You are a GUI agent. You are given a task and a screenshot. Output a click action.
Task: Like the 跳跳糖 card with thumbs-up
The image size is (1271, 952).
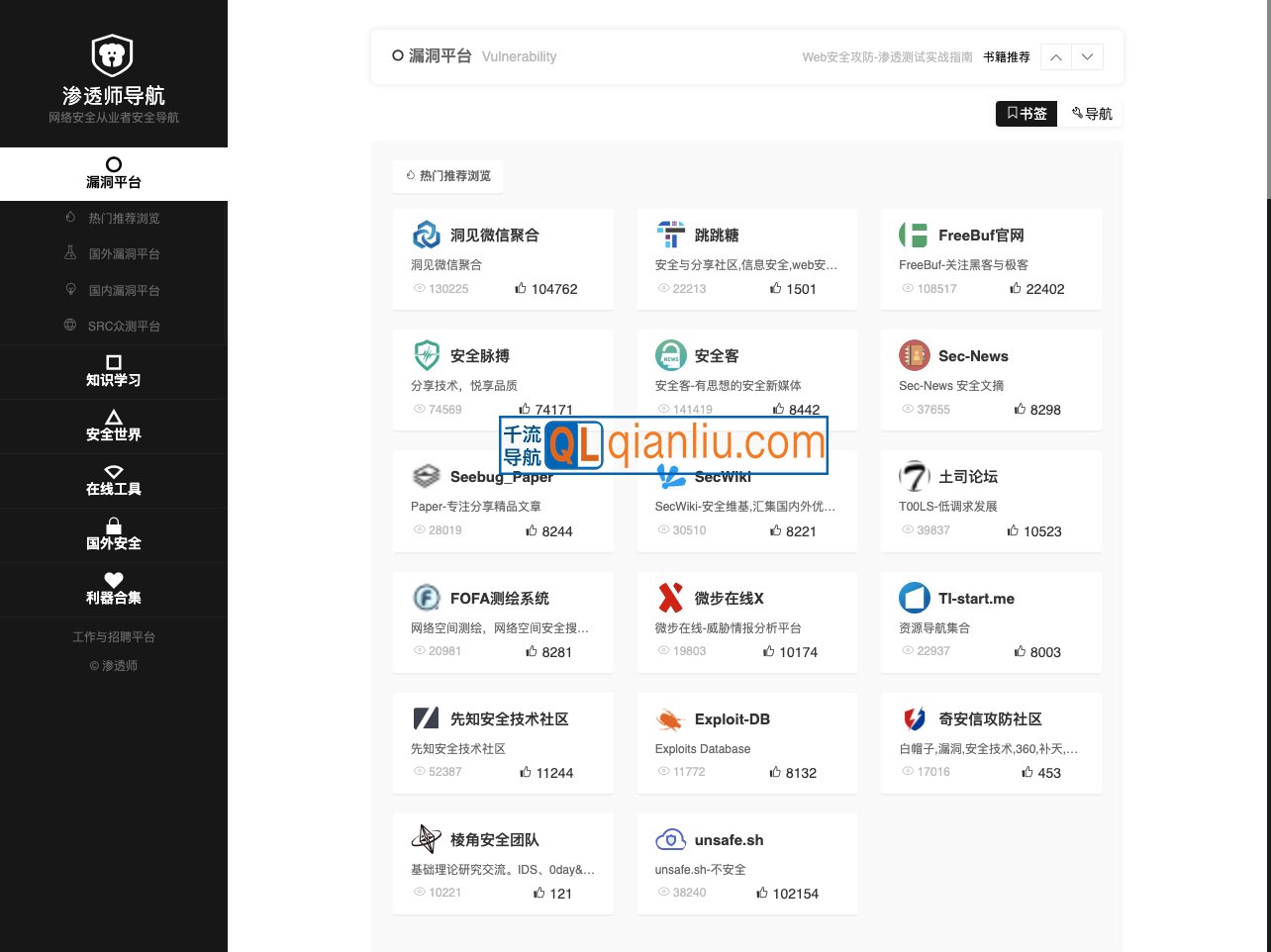coord(775,289)
